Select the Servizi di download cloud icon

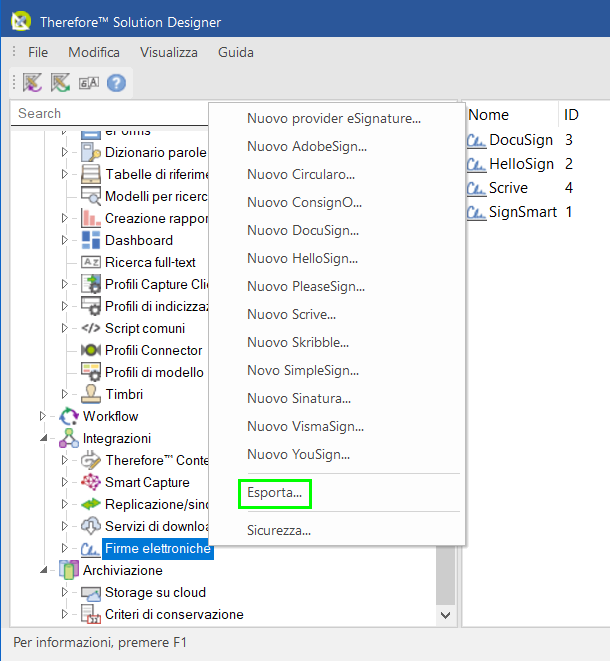click(91, 526)
